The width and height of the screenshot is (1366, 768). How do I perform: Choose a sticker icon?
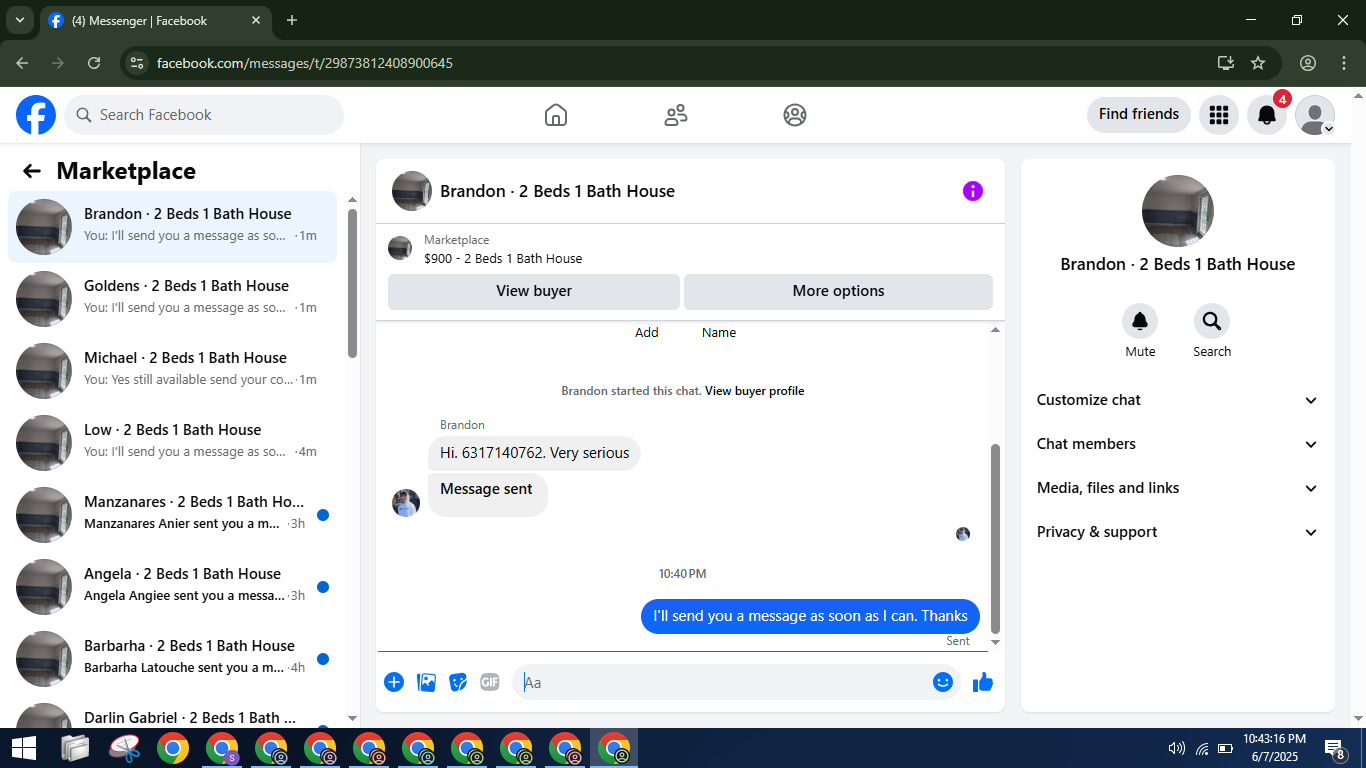[x=458, y=682]
